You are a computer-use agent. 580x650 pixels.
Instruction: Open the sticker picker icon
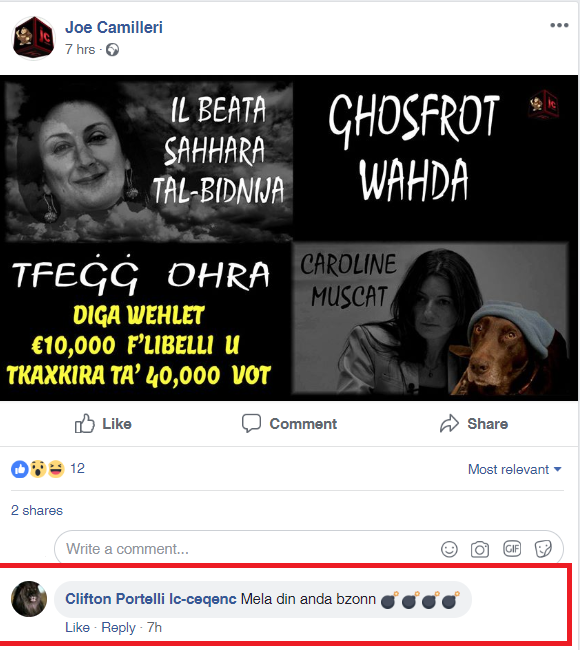[543, 549]
